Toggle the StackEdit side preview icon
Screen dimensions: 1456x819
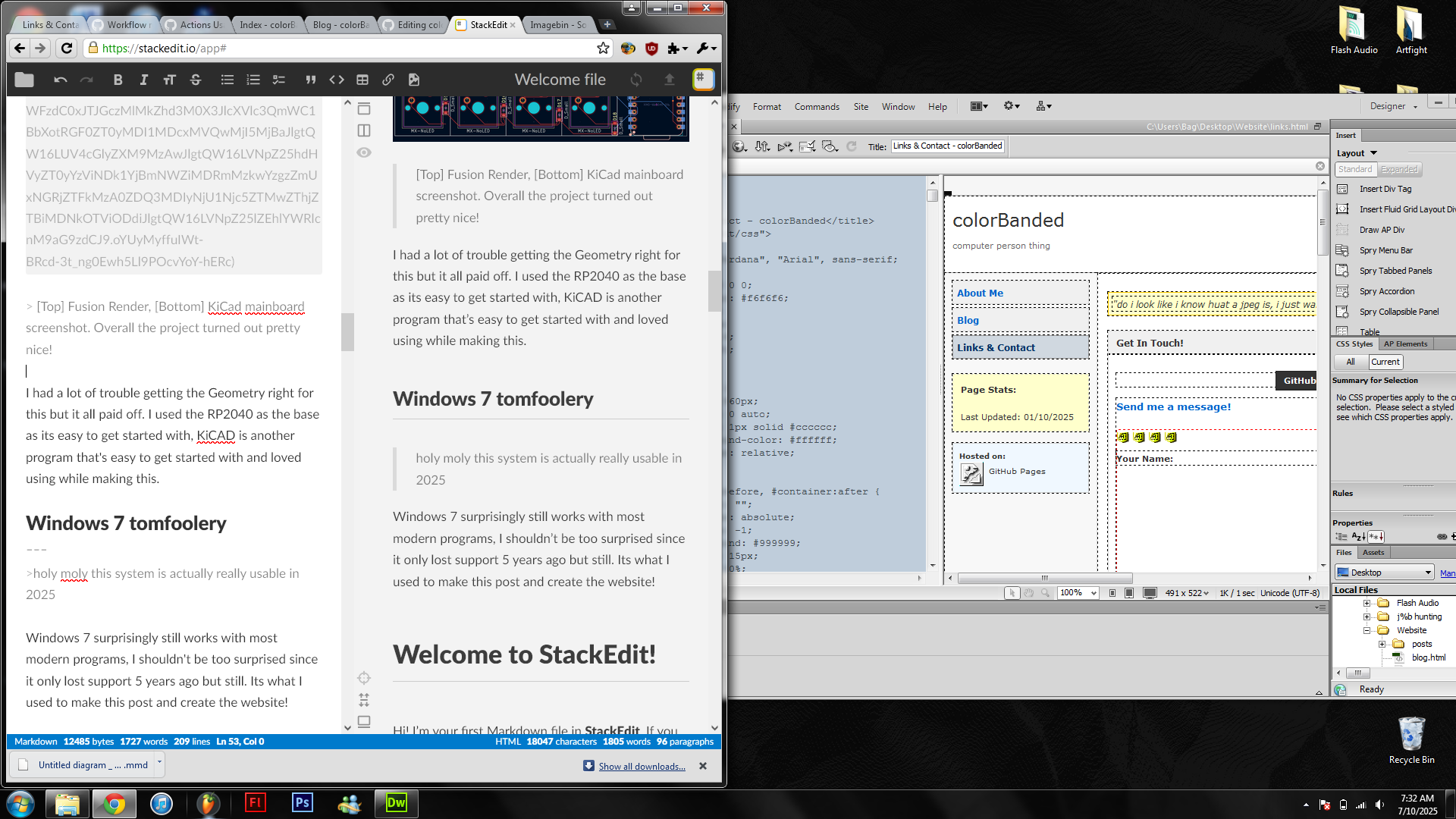coord(364,130)
